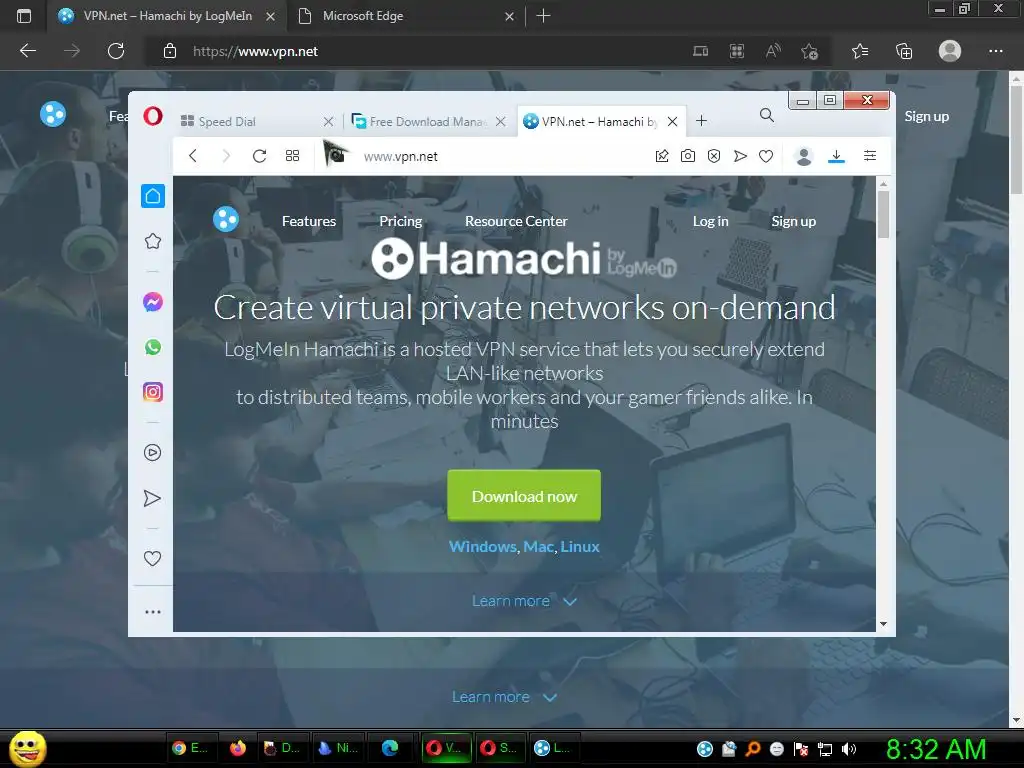Add page to Edge favorites star
The height and width of the screenshot is (768, 1024).
click(810, 51)
